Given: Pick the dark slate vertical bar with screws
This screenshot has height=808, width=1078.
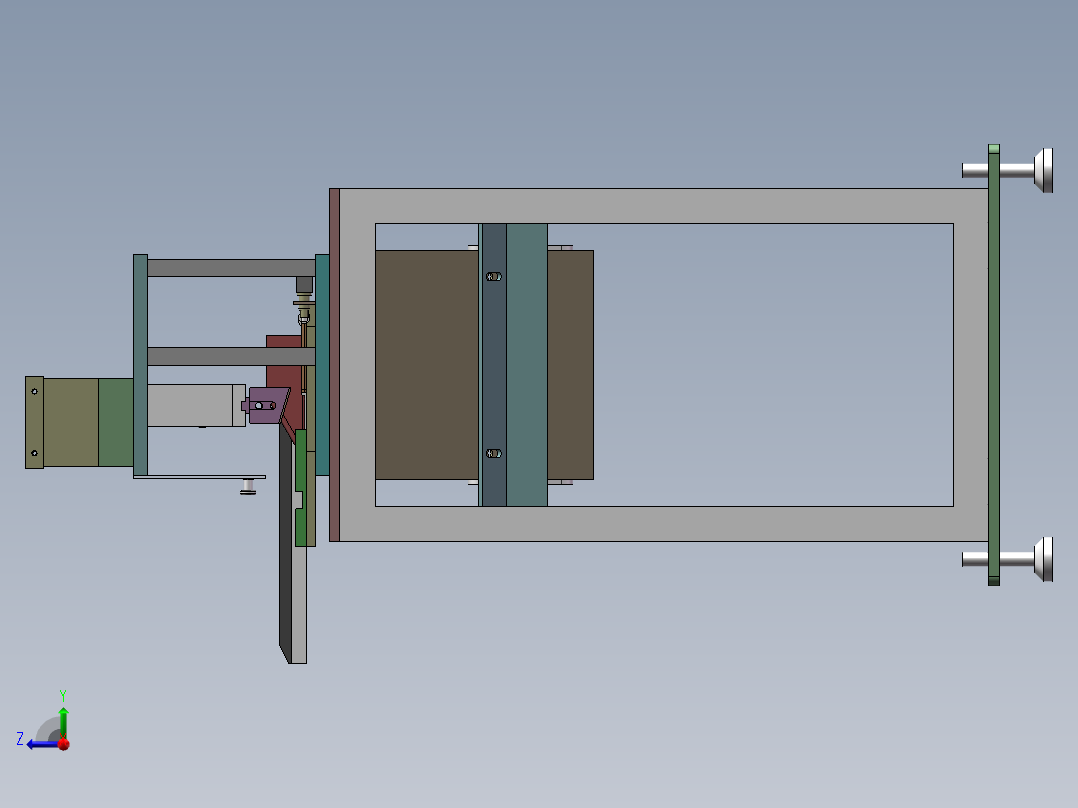Looking at the screenshot, I should click(494, 364).
